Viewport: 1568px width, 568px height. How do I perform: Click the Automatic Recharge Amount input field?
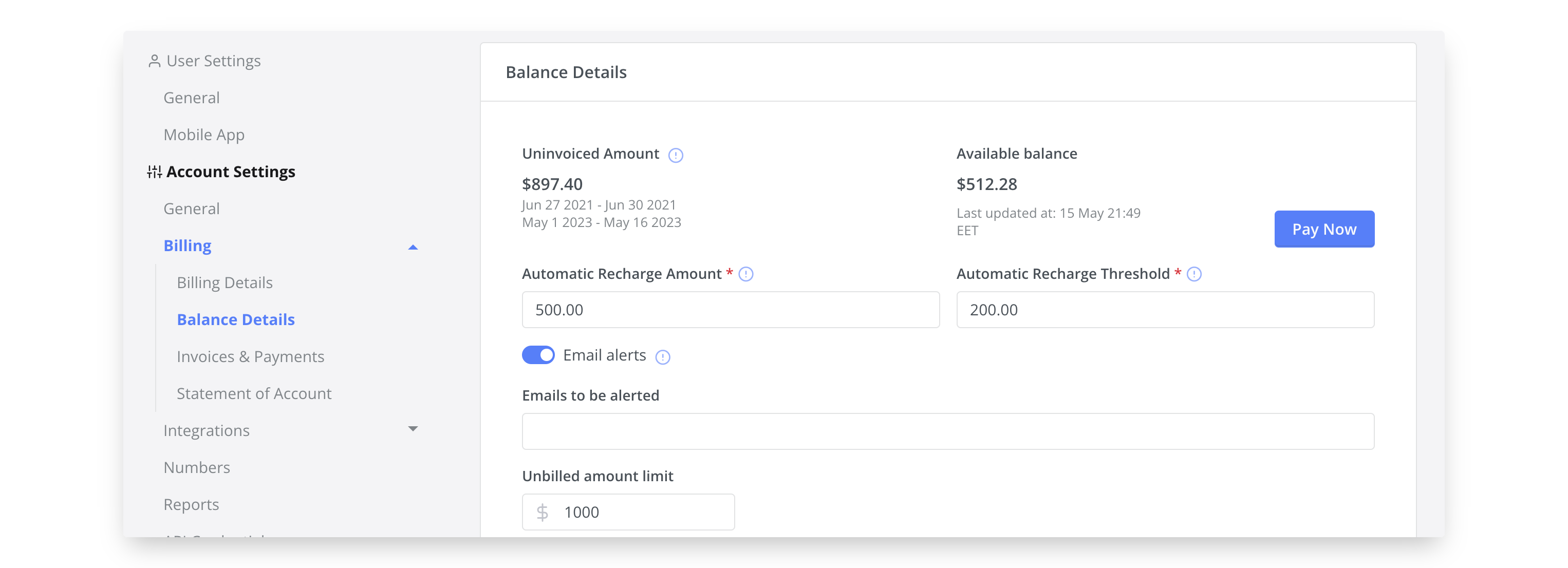click(x=730, y=310)
